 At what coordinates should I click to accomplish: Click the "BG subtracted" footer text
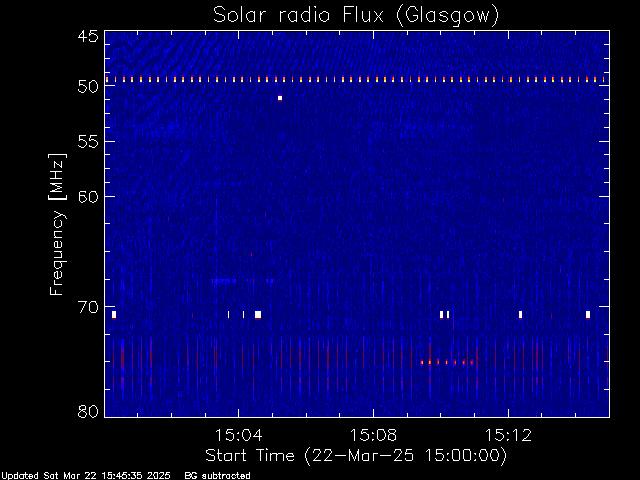pyautogui.click(x=217, y=476)
